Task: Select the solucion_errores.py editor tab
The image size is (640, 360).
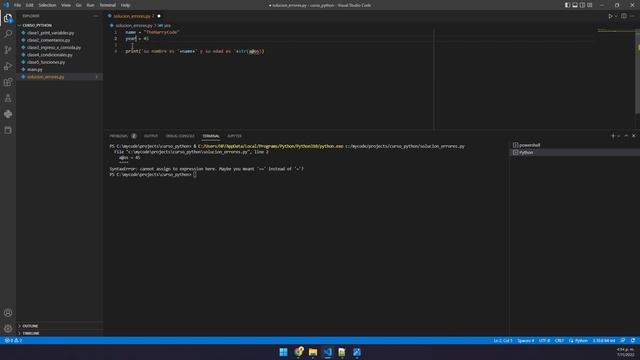Action: (x=134, y=16)
